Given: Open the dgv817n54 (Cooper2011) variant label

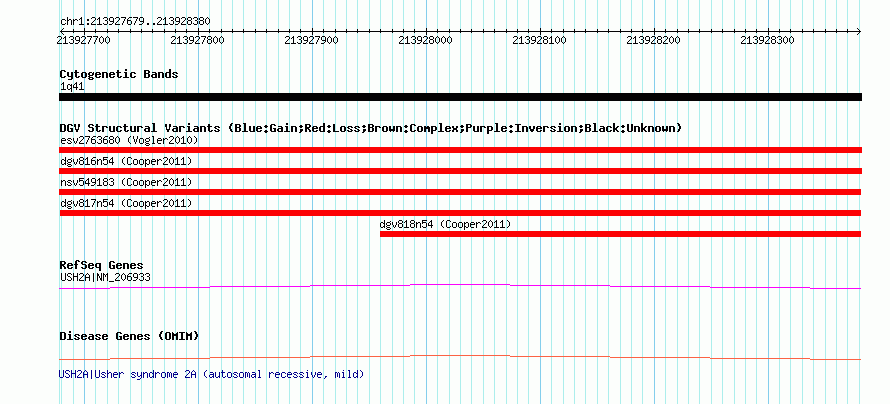Looking at the screenshot, I should pyautogui.click(x=126, y=203).
